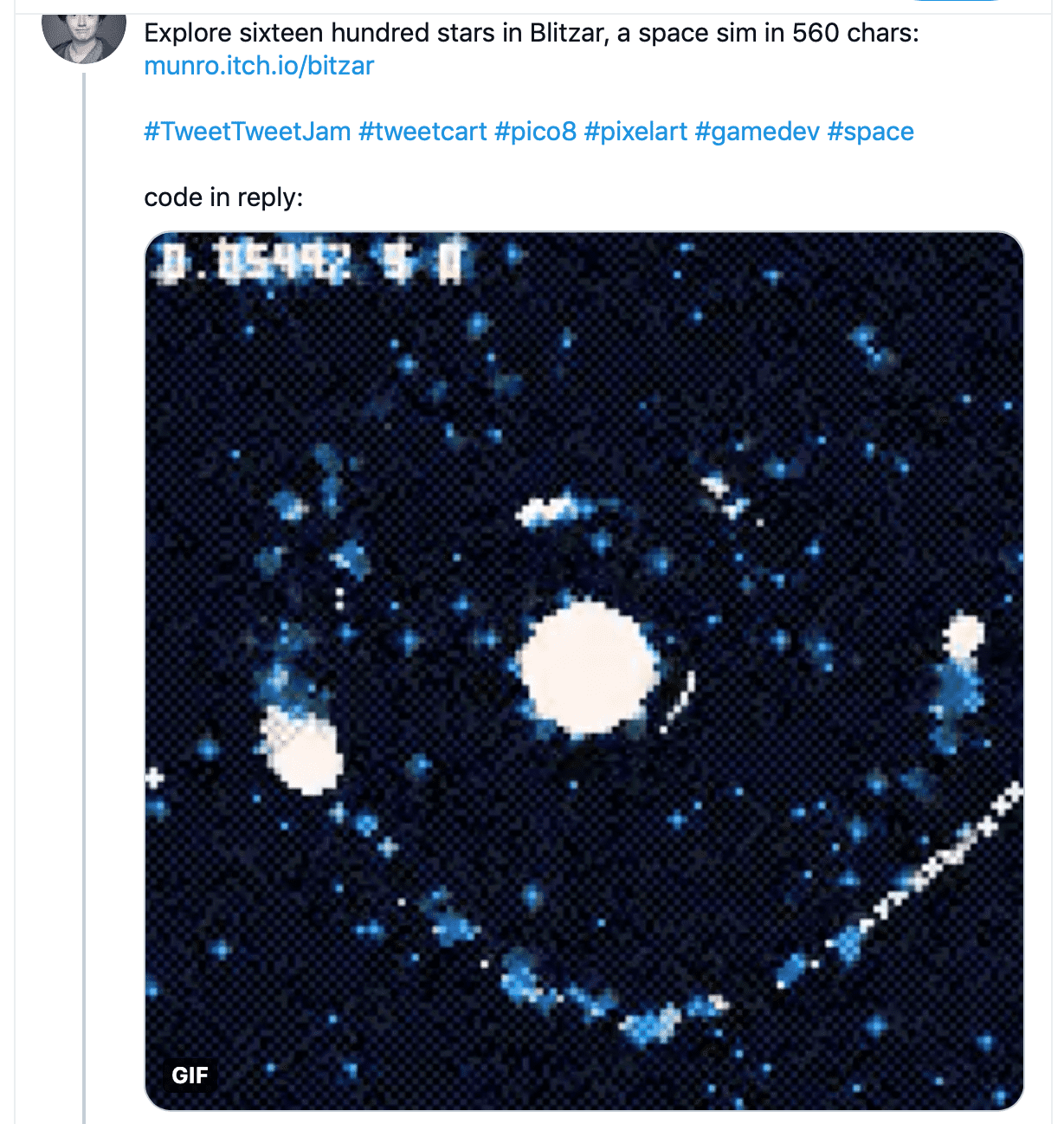The width and height of the screenshot is (1064, 1124).
Task: Click the word "Blitzar" in the tweet
Action: pyautogui.click(x=566, y=33)
